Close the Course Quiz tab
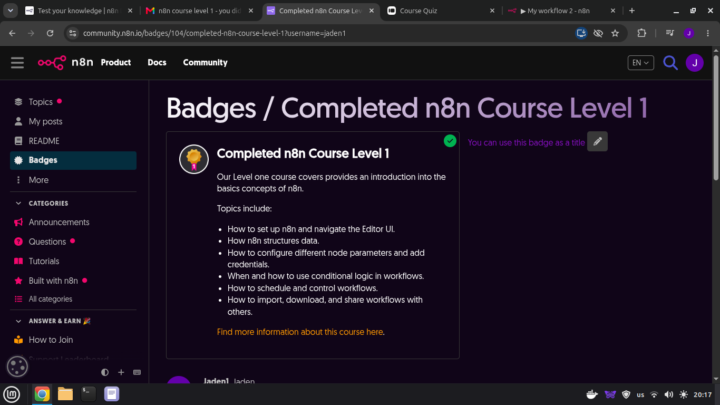Viewport: 720px width, 405px height. (492, 11)
